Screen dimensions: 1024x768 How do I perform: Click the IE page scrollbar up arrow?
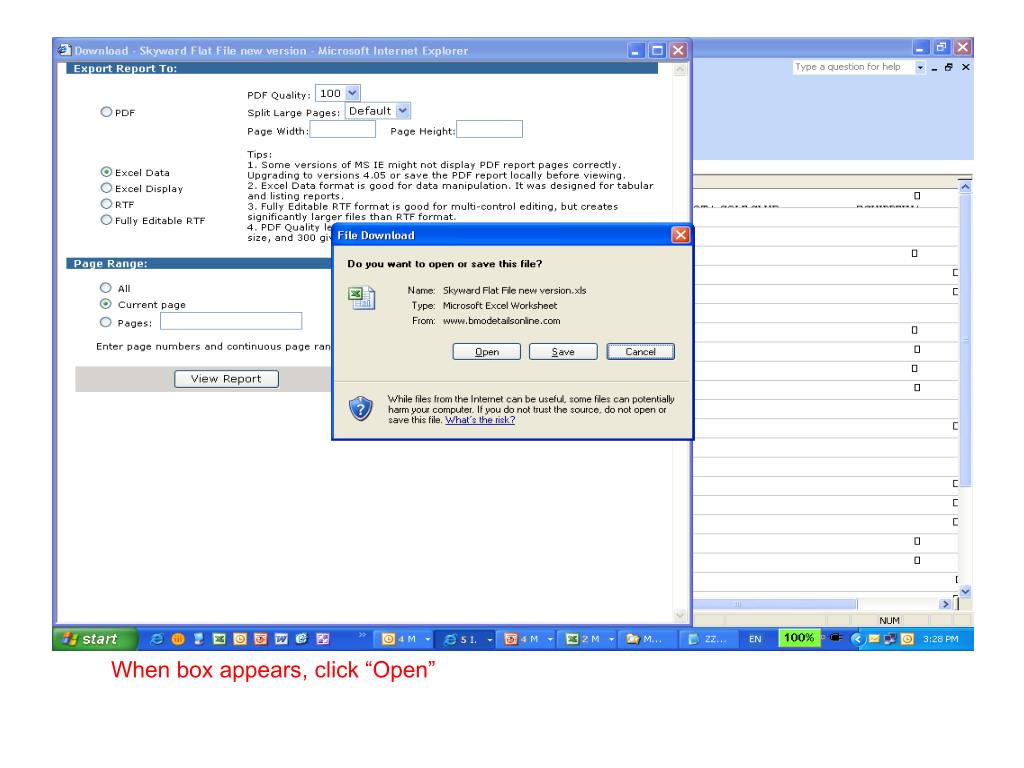click(x=680, y=69)
